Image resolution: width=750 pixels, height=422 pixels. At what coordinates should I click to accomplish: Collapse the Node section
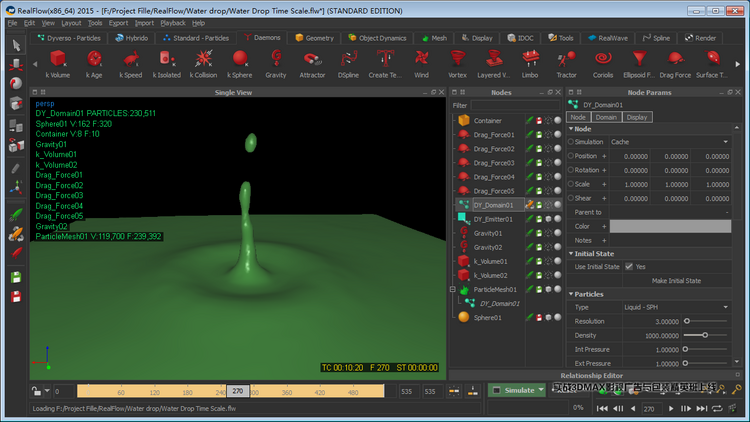(571, 129)
